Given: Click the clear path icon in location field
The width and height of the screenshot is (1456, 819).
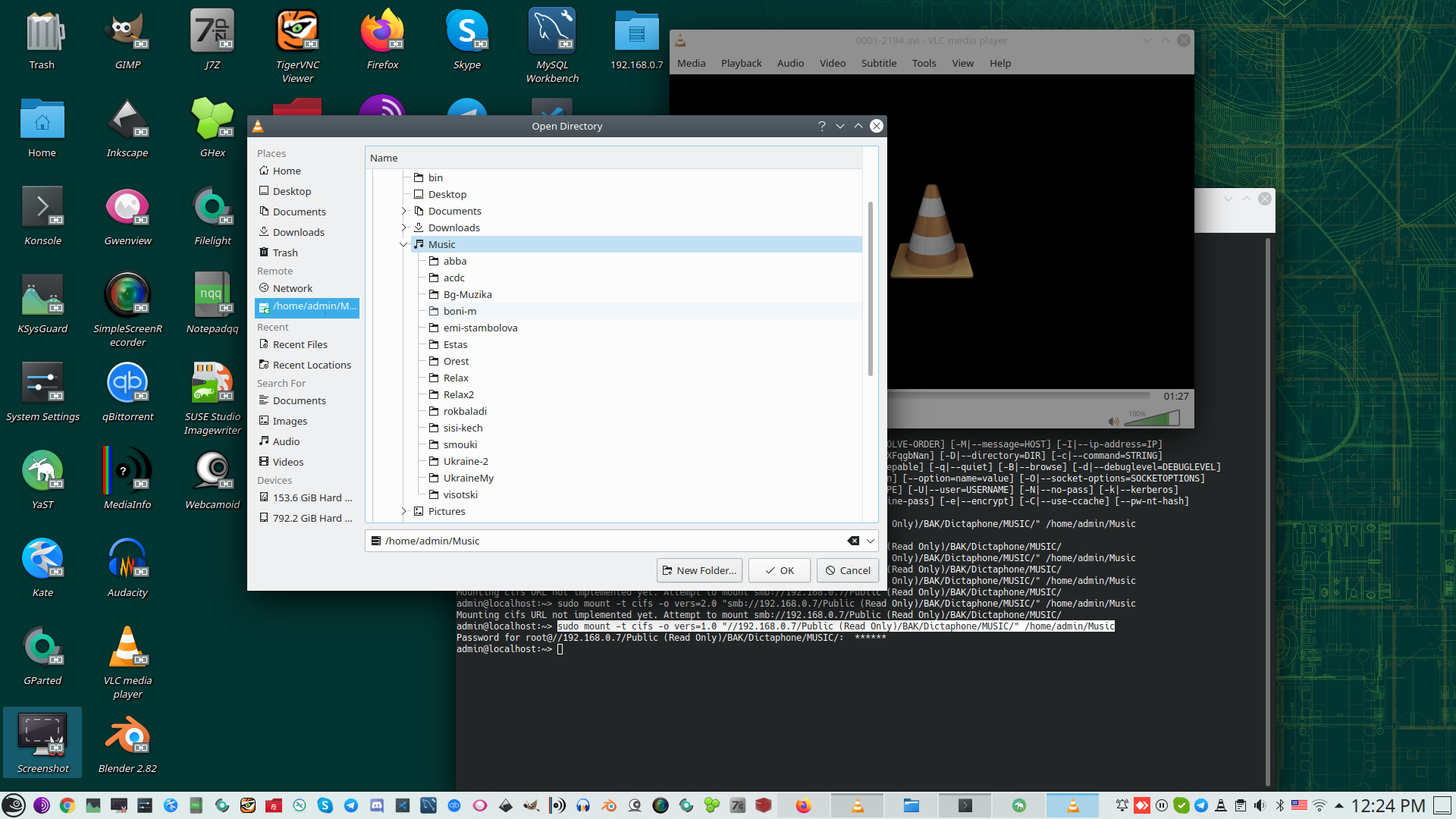Looking at the screenshot, I should click(853, 541).
